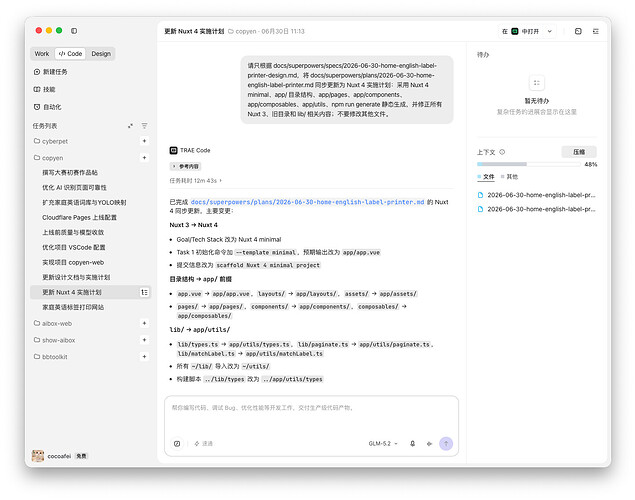Screen dimensions: 635x500
Task: Toggle the sidebar panel icon near window controls
Action: tap(74, 31)
